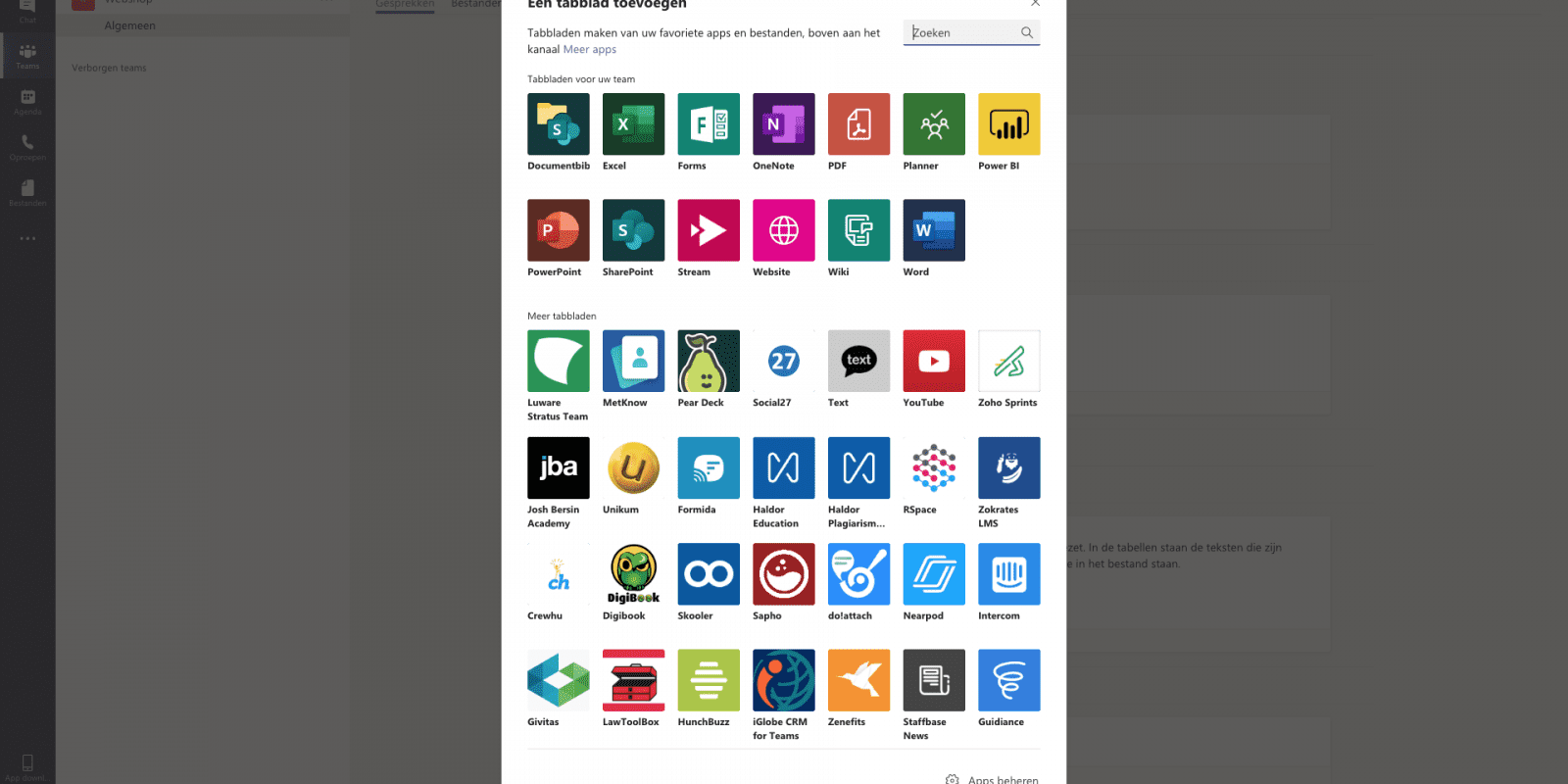Select Luware Stratus Team app
This screenshot has height=784, width=1568.
(x=559, y=361)
